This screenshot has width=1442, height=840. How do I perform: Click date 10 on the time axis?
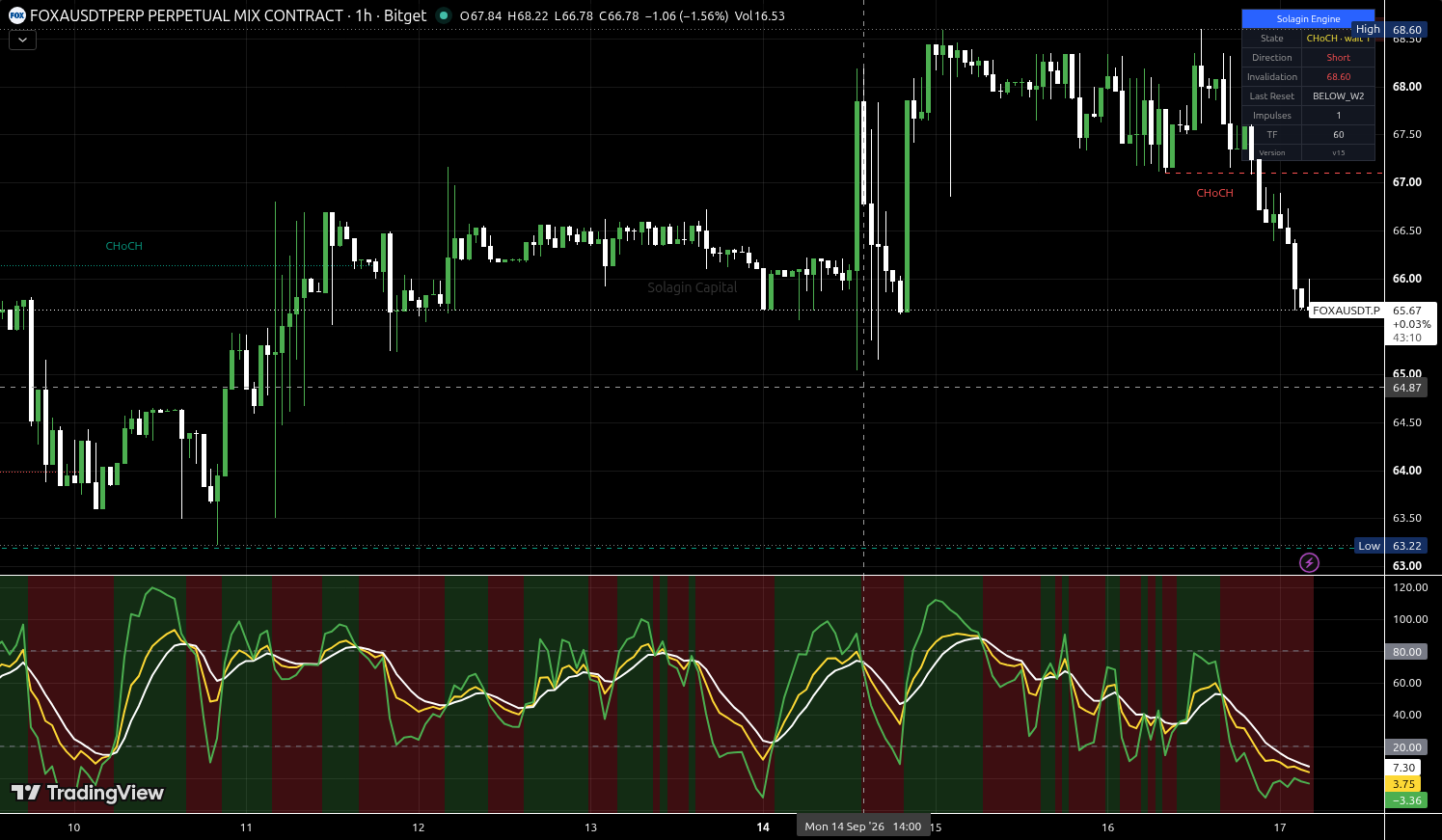[x=74, y=827]
